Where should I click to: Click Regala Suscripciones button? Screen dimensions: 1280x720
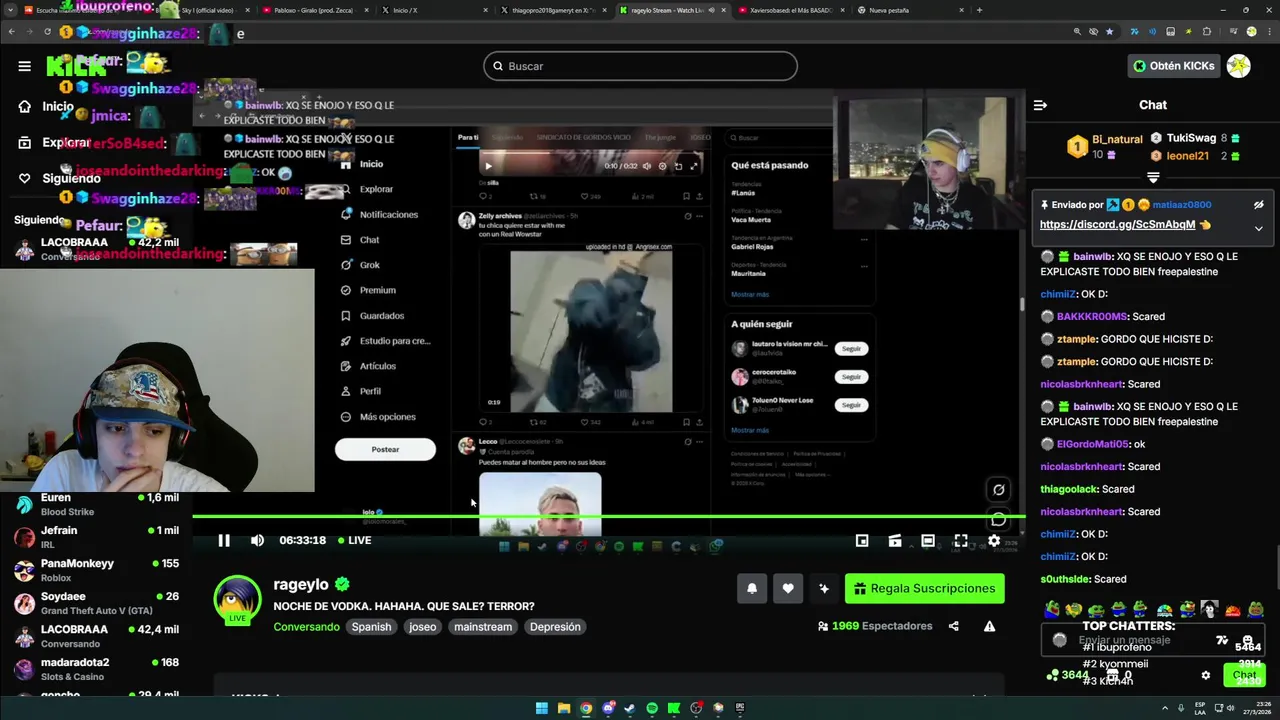[x=924, y=589]
